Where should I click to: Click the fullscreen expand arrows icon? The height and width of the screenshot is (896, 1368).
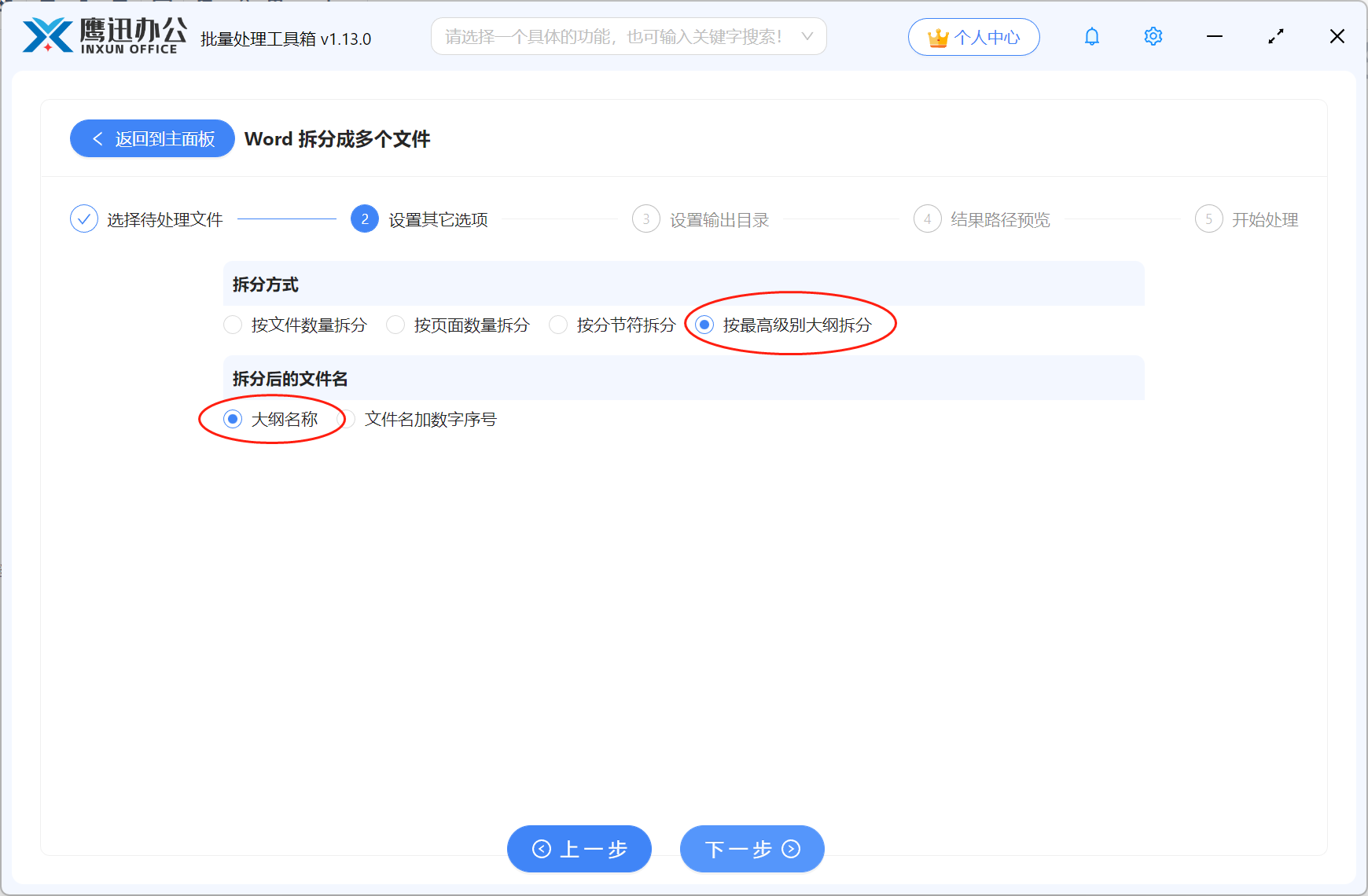click(x=1275, y=36)
